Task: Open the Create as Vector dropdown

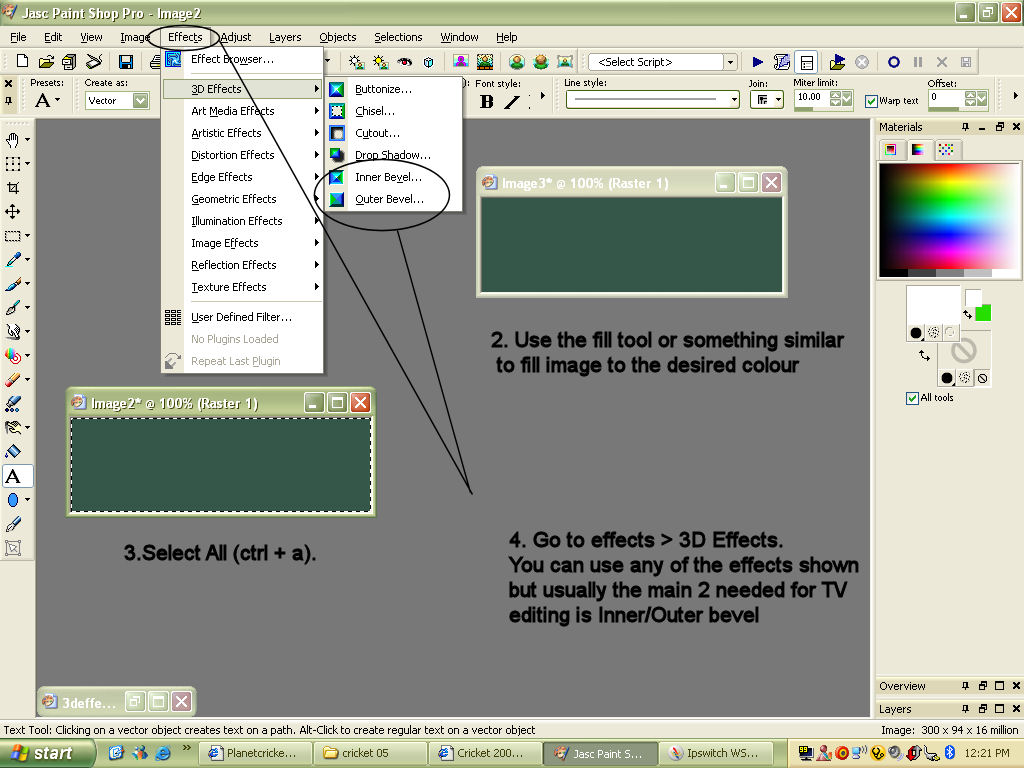Action: [x=140, y=101]
